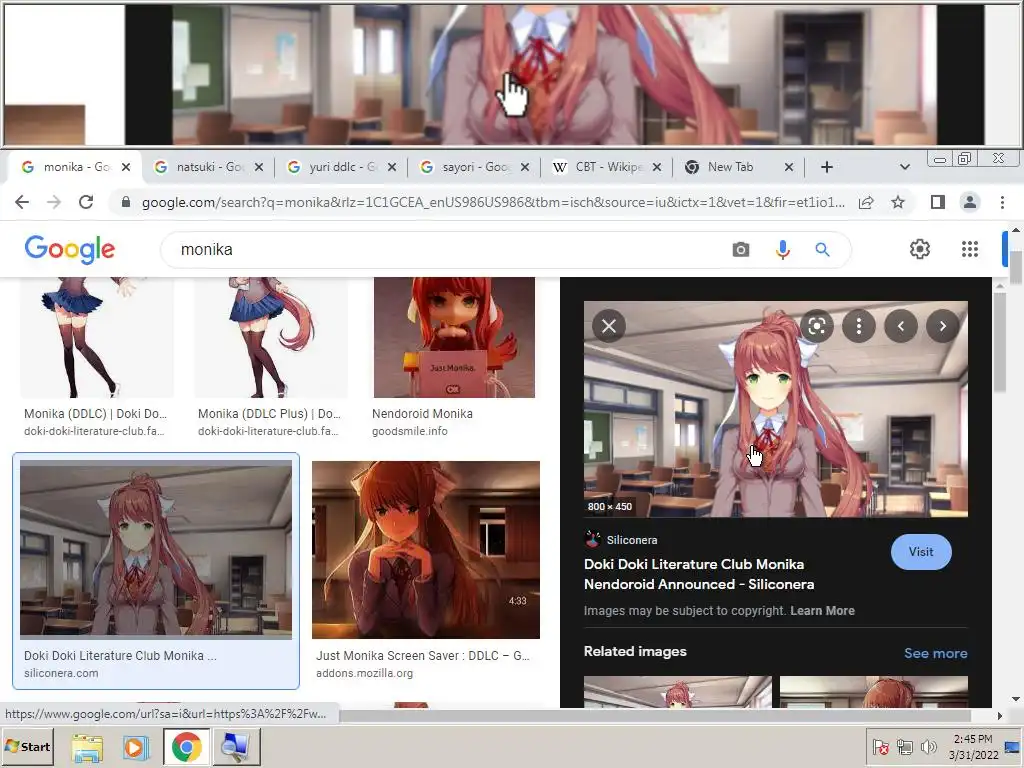The height and width of the screenshot is (768, 1024).
Task: Open the browser side panel icon
Action: 938,202
